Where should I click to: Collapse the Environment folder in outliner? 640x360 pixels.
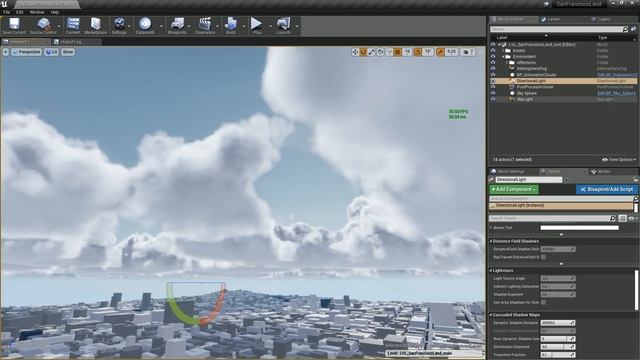[503, 57]
